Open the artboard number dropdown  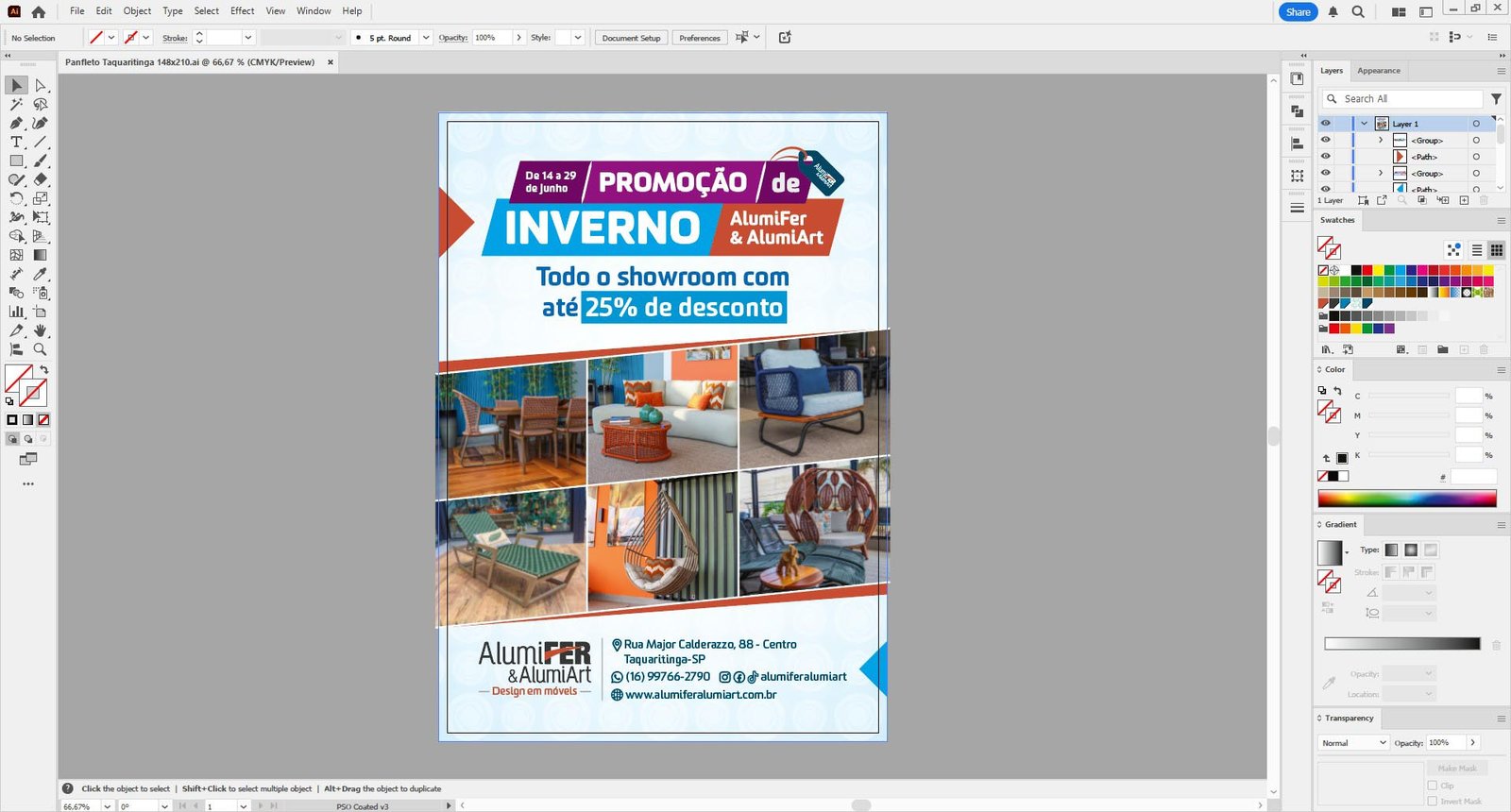coord(244,806)
